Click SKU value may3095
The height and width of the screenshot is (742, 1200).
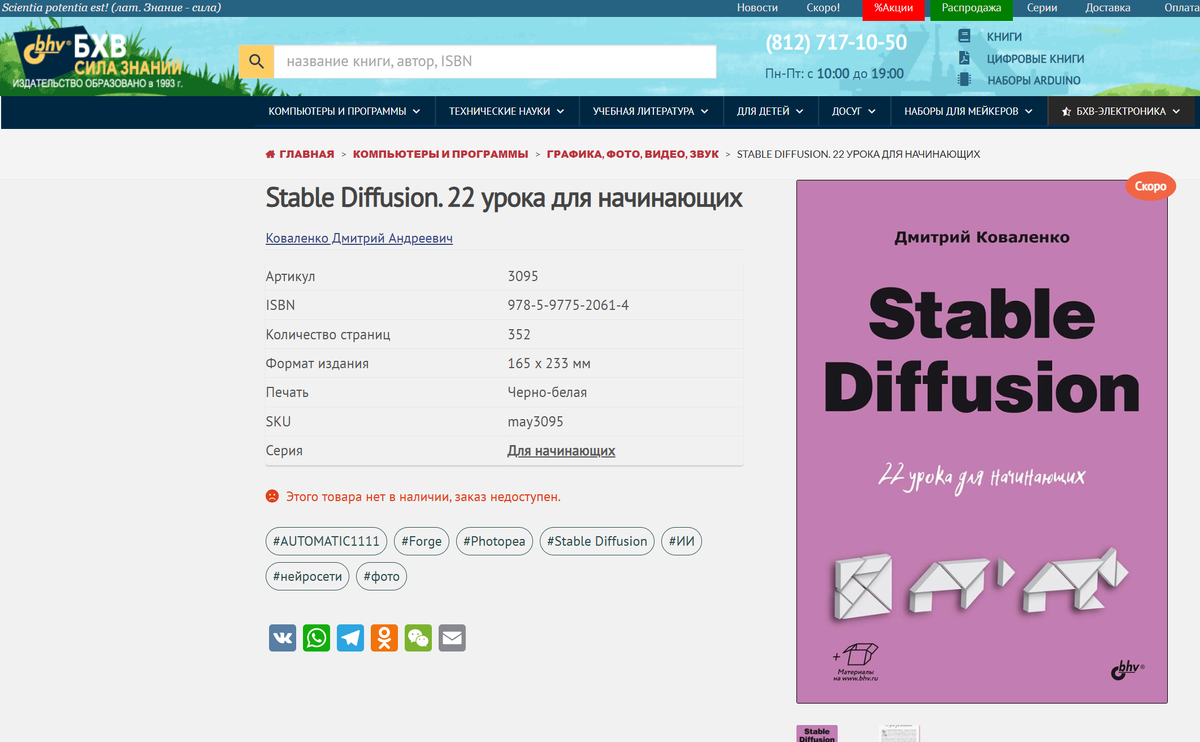(536, 422)
